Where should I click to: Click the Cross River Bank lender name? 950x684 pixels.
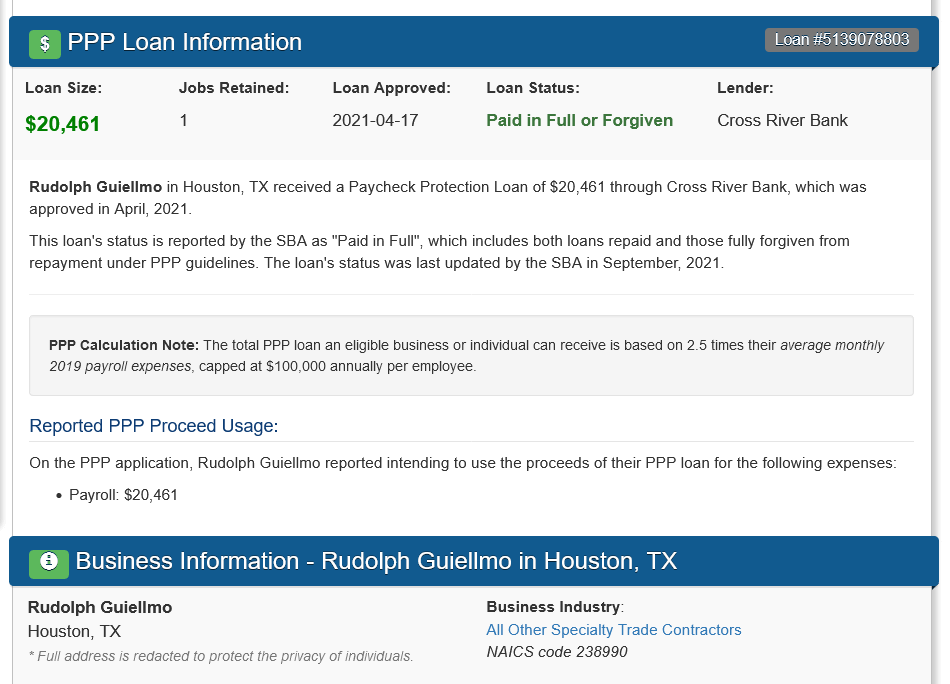coord(782,120)
